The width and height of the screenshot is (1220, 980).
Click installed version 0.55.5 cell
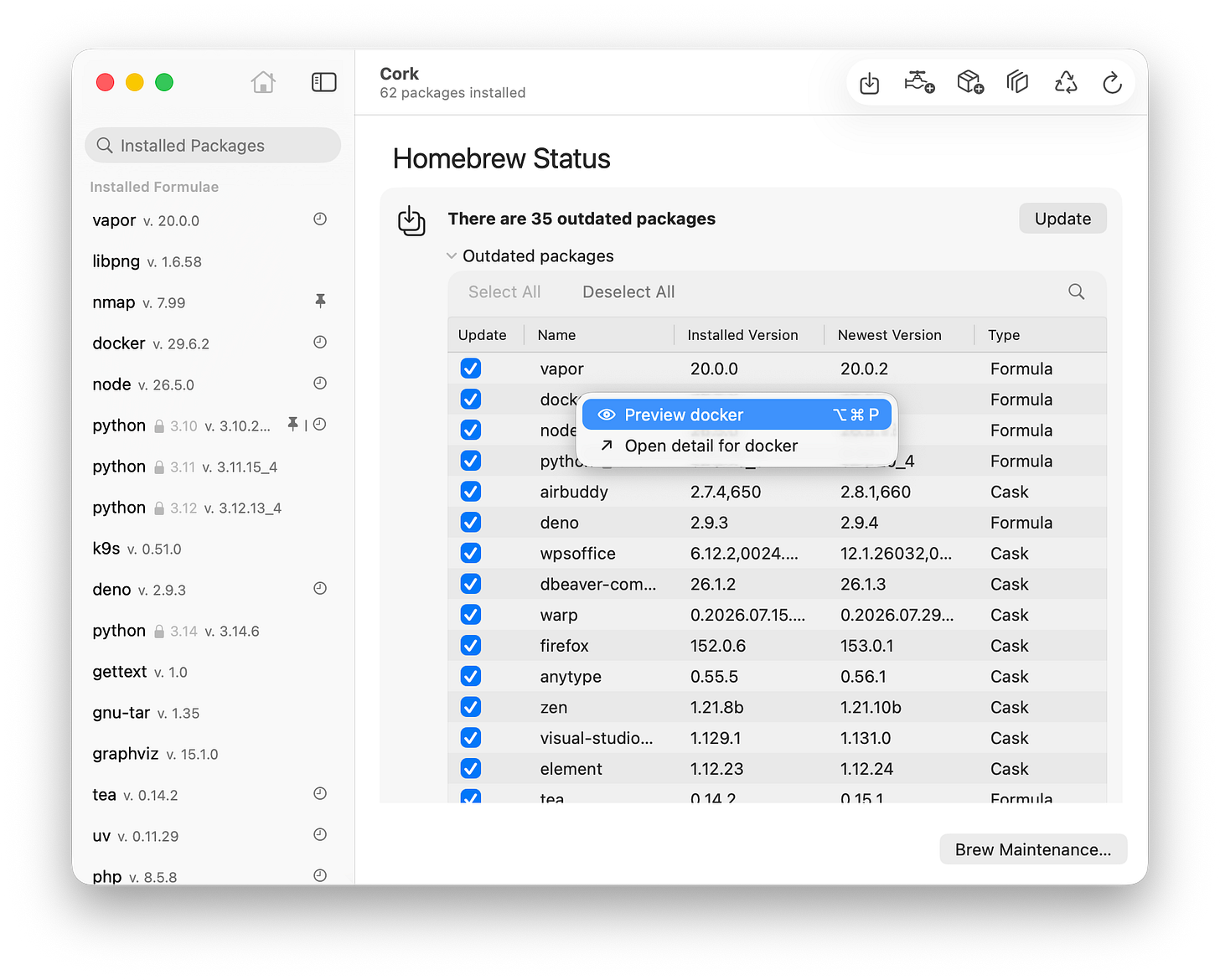pos(714,677)
